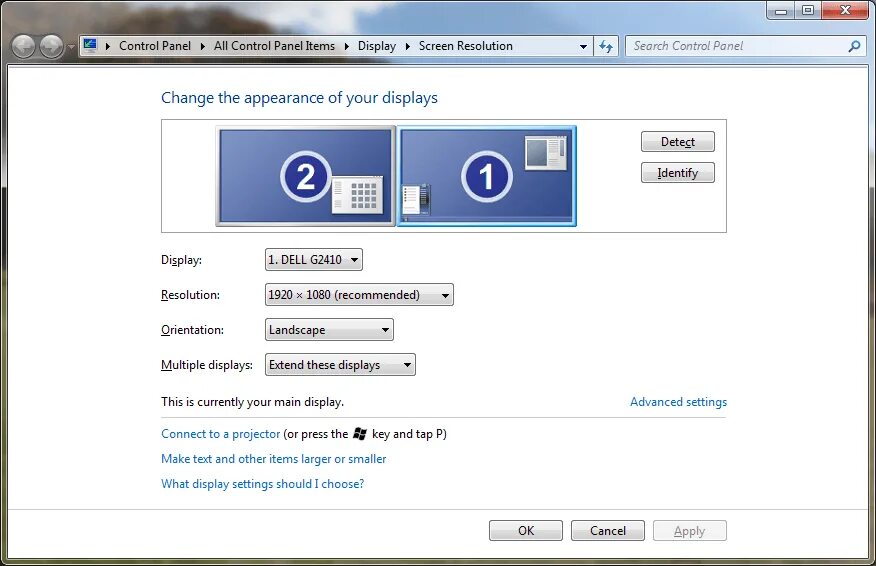Screen dimensions: 876x566
Task: Go back with the Back arrow button
Action: tap(23, 46)
